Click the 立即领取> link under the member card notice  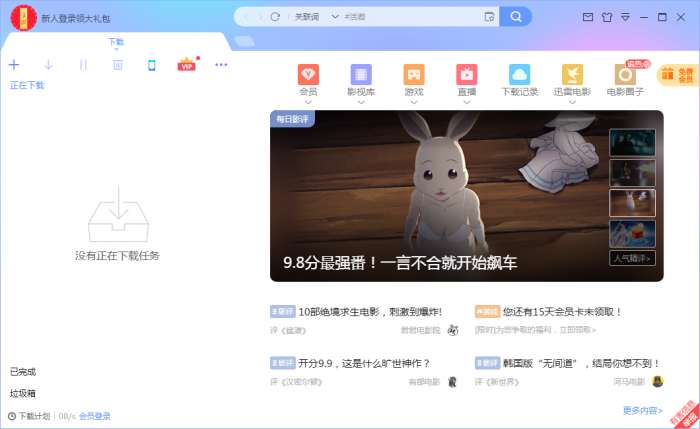pos(578,330)
